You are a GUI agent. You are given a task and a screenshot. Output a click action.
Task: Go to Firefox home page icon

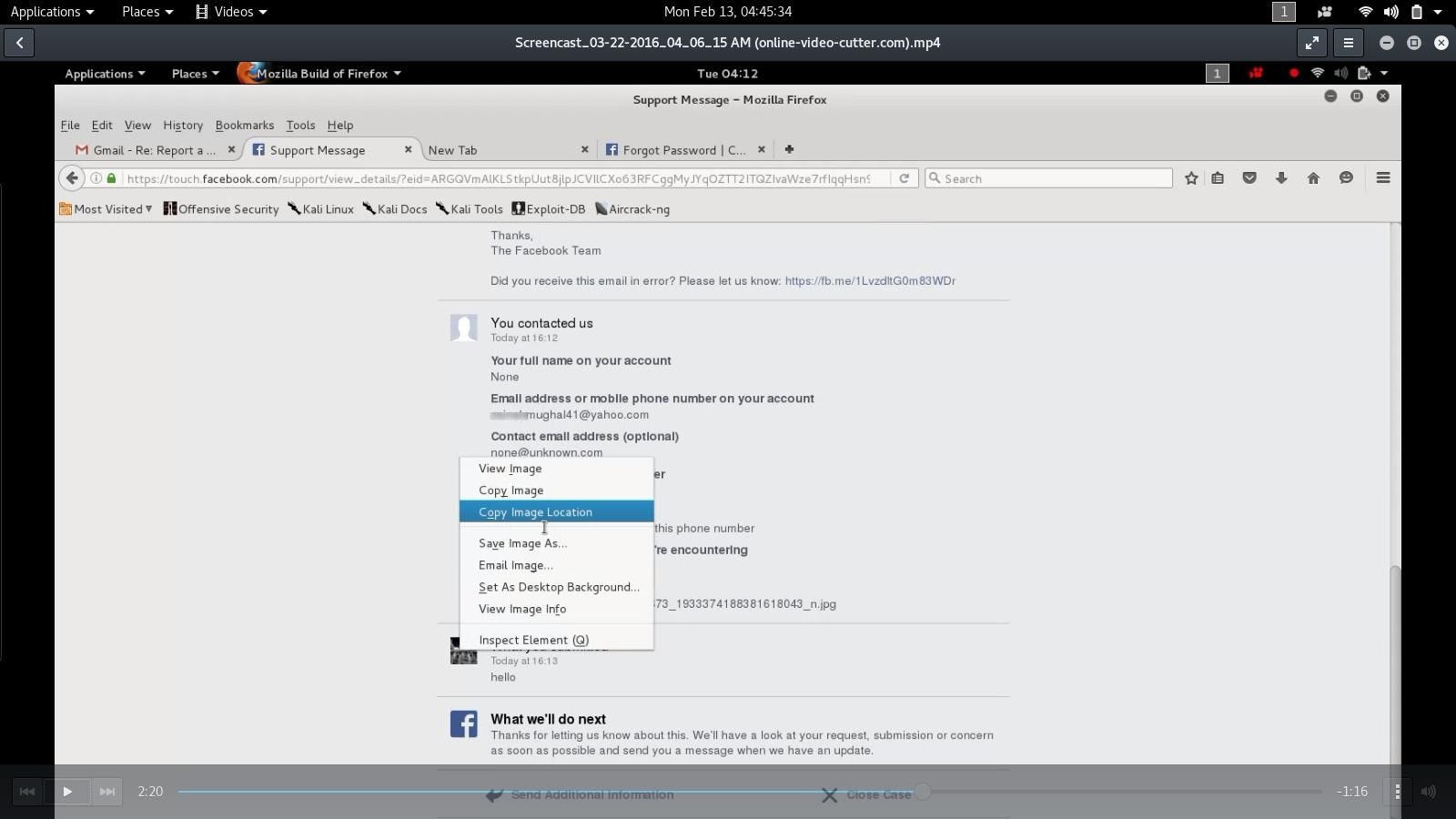(1313, 178)
